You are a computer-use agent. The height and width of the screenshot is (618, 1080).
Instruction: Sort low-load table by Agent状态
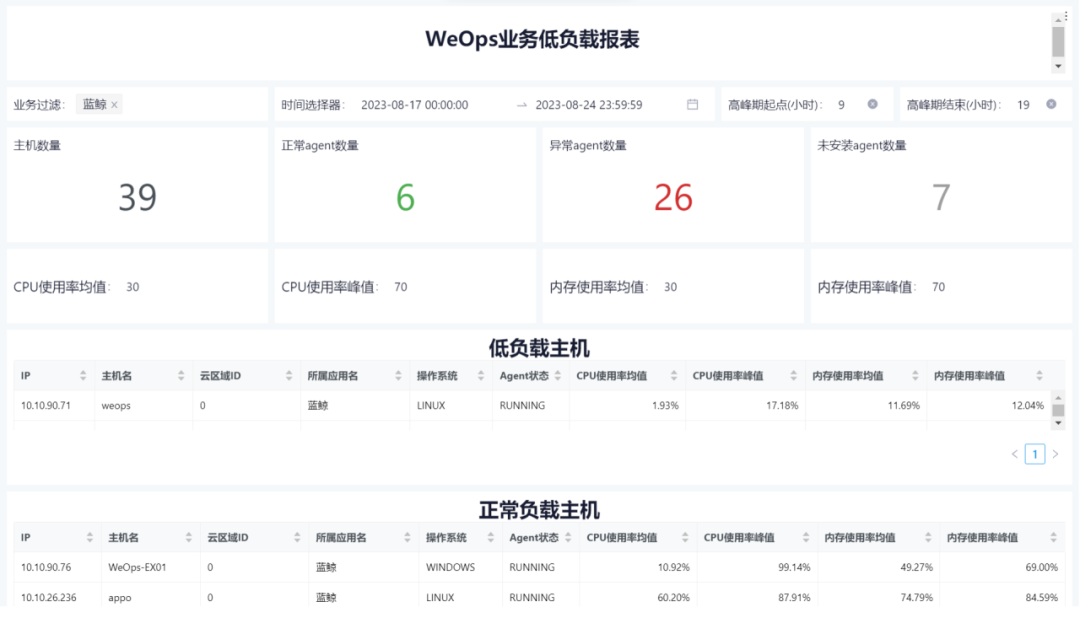point(558,375)
